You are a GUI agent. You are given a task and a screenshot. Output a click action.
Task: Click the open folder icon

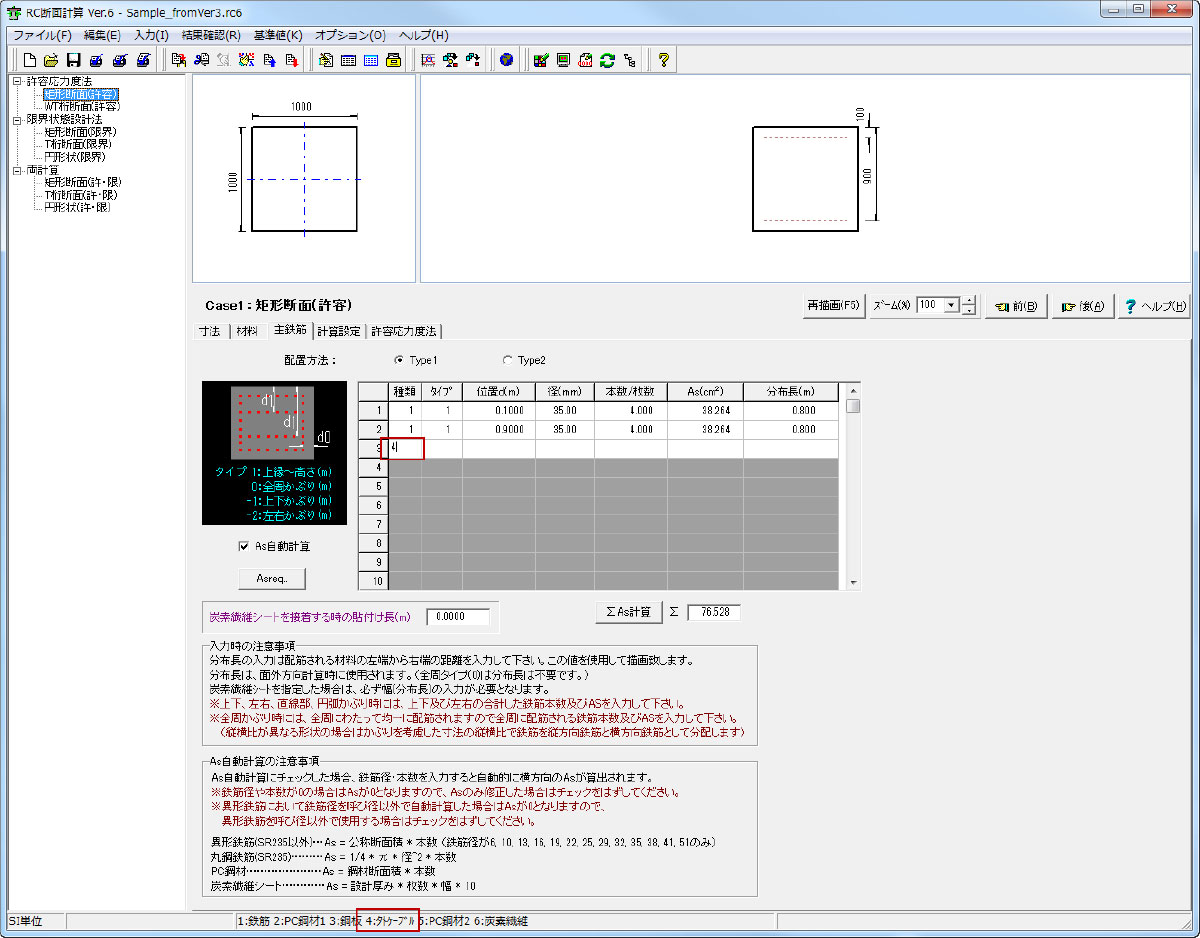[51, 60]
